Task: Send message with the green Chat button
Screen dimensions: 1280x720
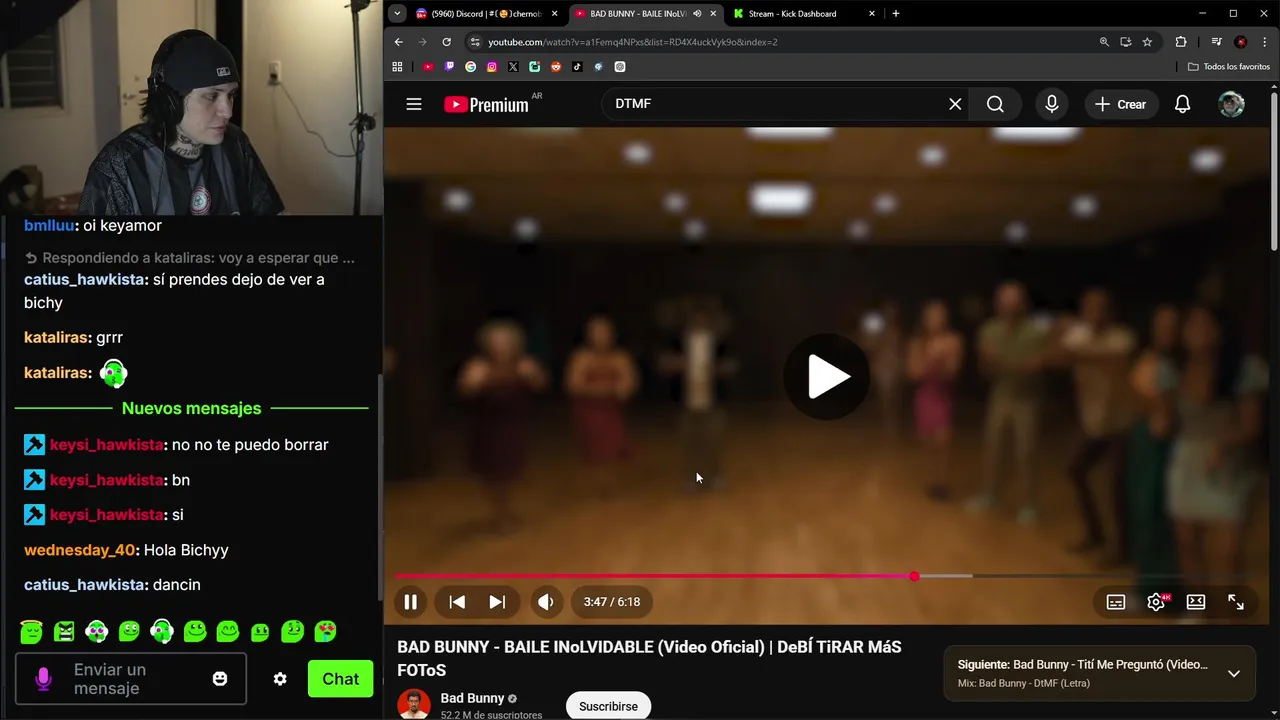Action: pos(340,679)
